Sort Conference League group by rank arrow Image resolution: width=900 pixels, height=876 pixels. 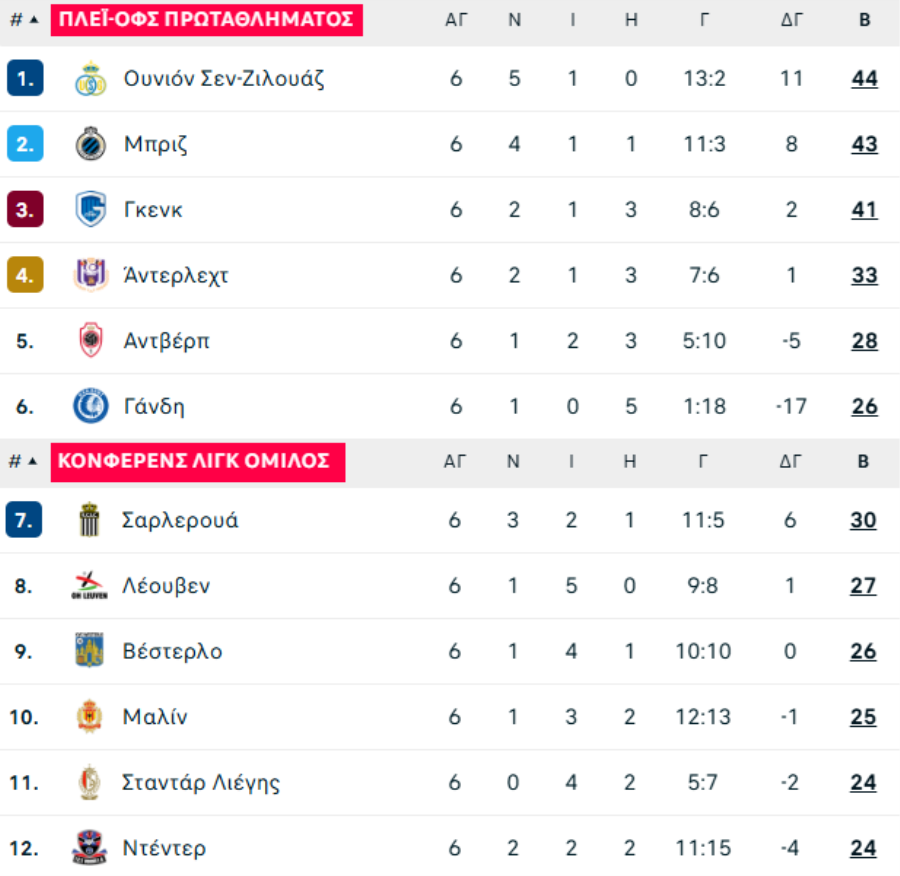[33, 461]
